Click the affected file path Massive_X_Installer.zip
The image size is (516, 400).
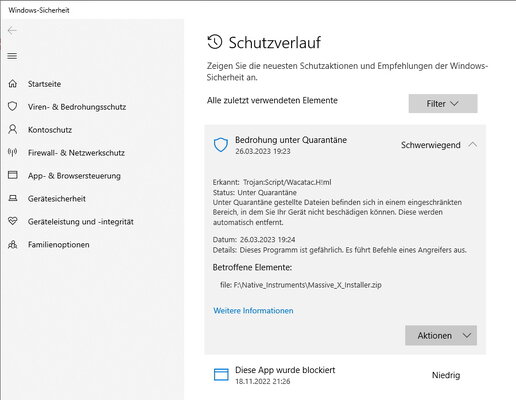301,285
